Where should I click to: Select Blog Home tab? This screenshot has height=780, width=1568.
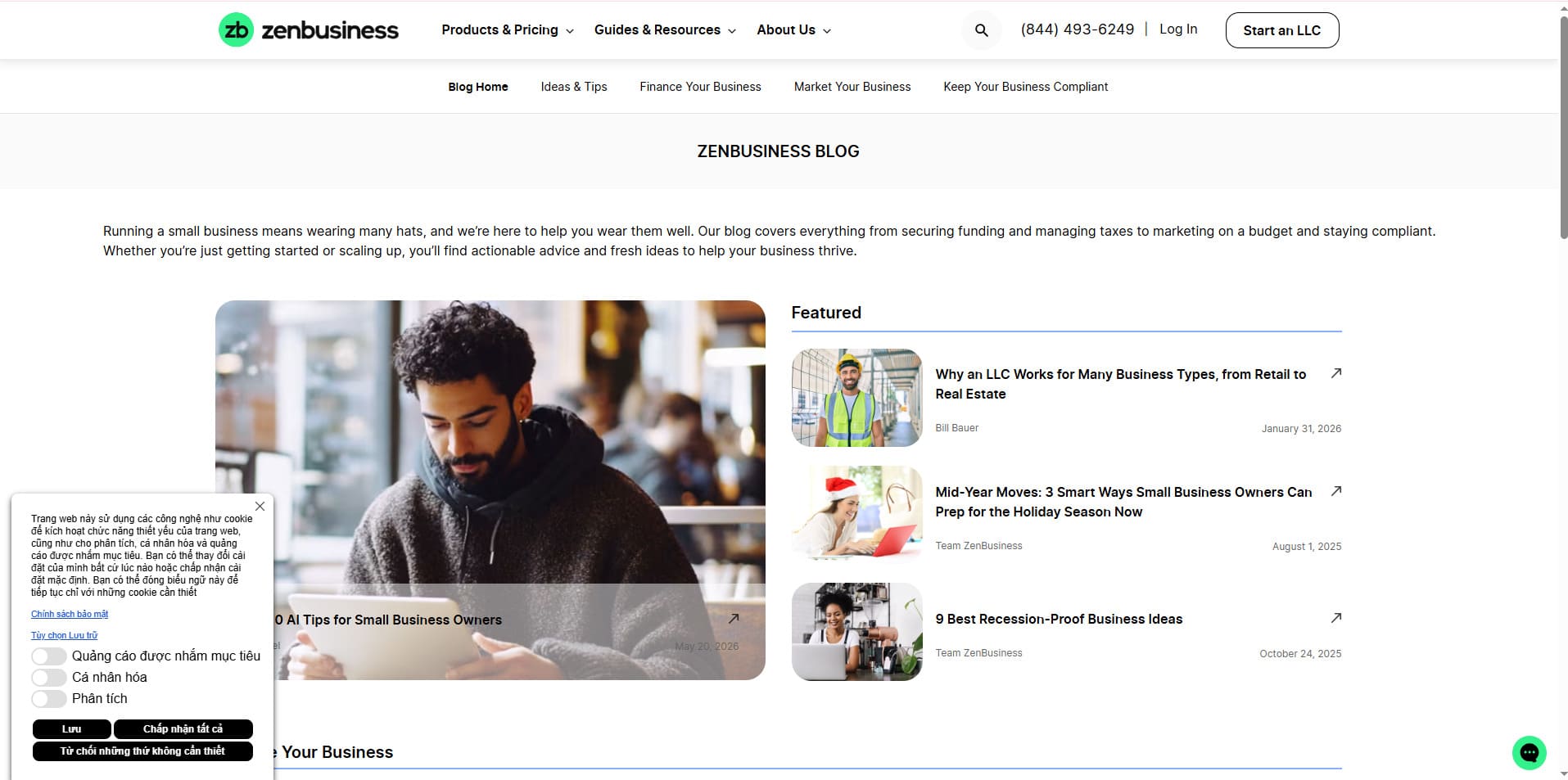click(478, 87)
